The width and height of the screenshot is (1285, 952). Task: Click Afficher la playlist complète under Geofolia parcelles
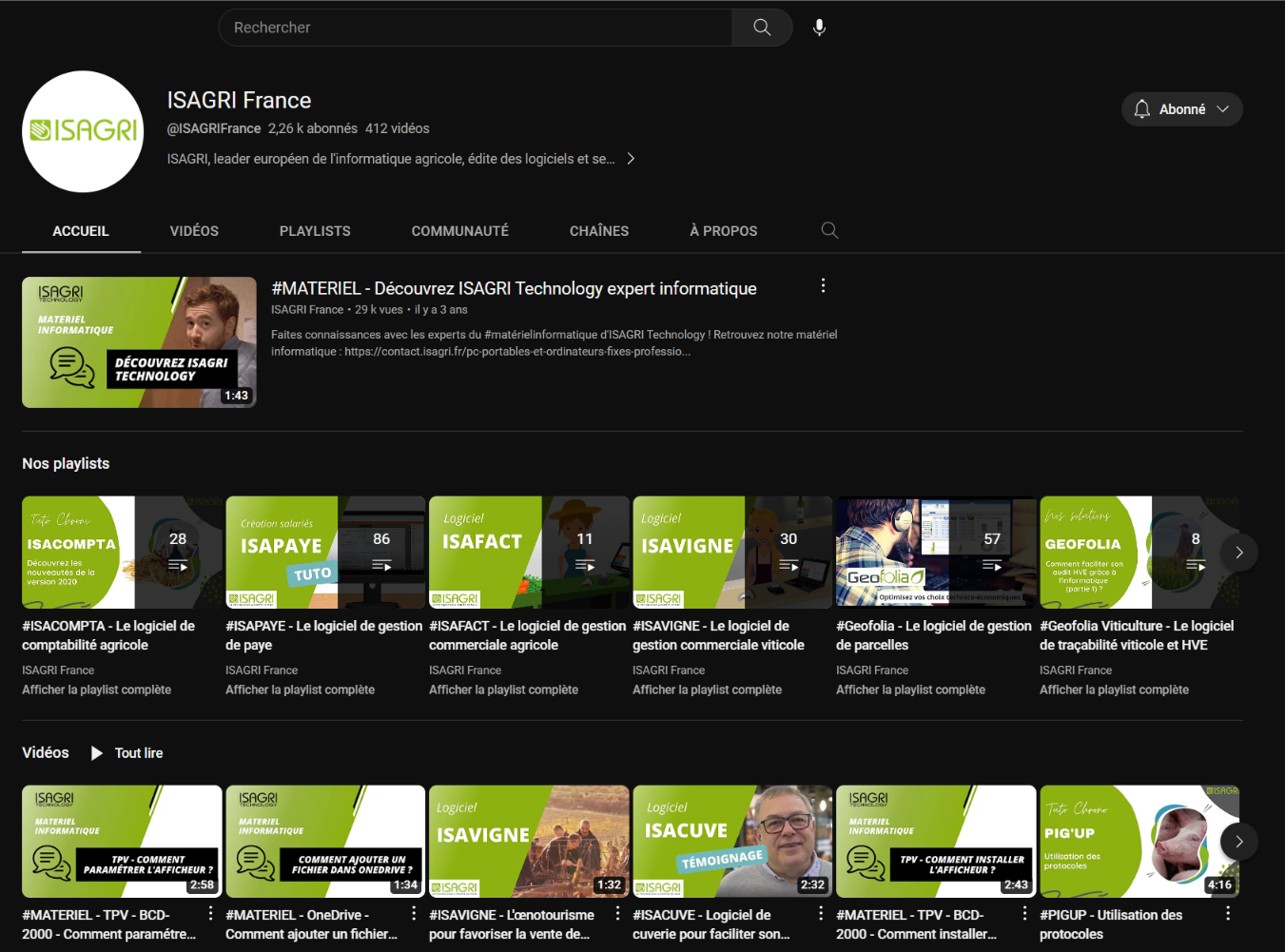pyautogui.click(x=910, y=690)
